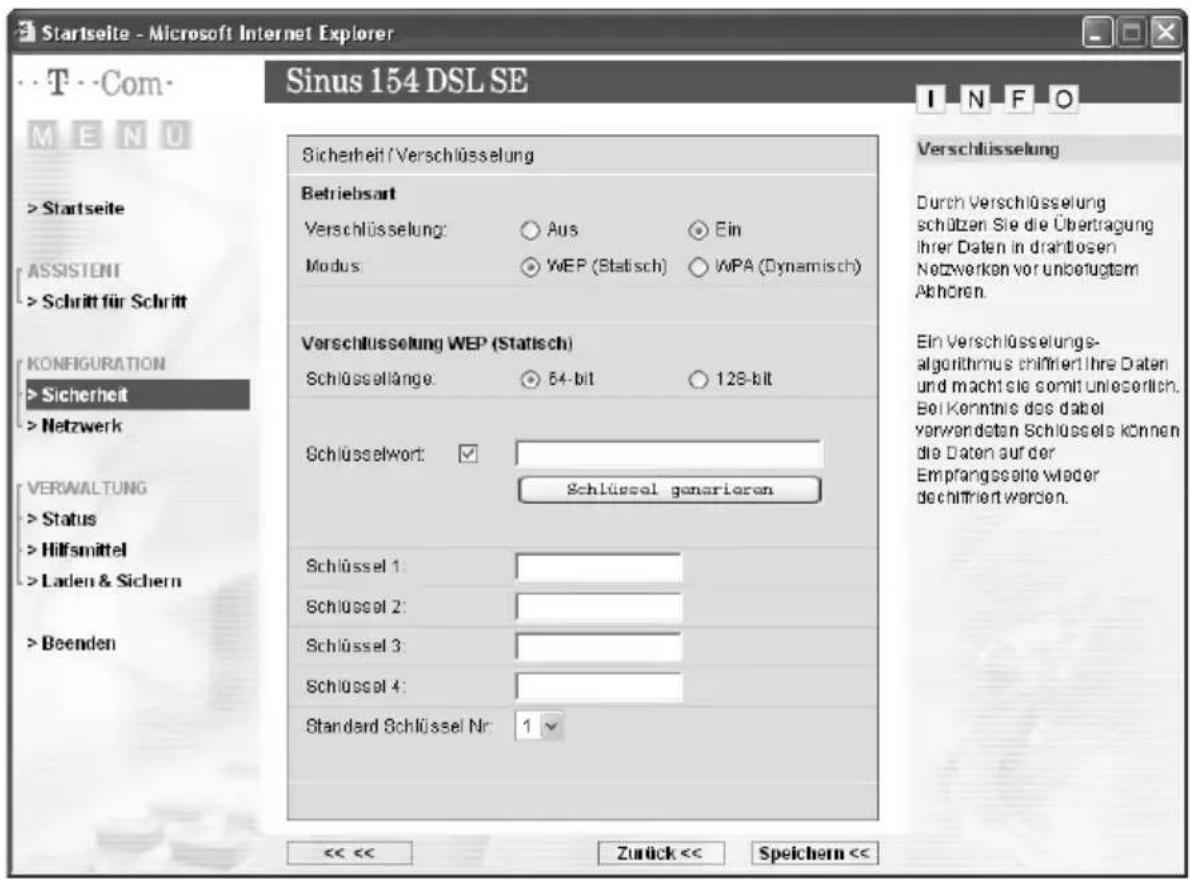The height and width of the screenshot is (879, 1190).
Task: Open the Hilfsmittel menu entry
Action: coord(77,550)
